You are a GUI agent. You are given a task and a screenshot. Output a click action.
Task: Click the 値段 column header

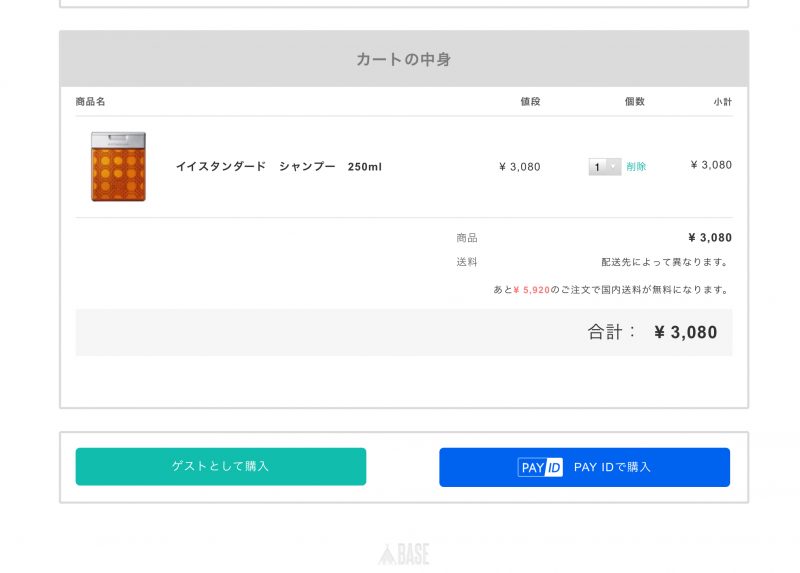tap(529, 102)
